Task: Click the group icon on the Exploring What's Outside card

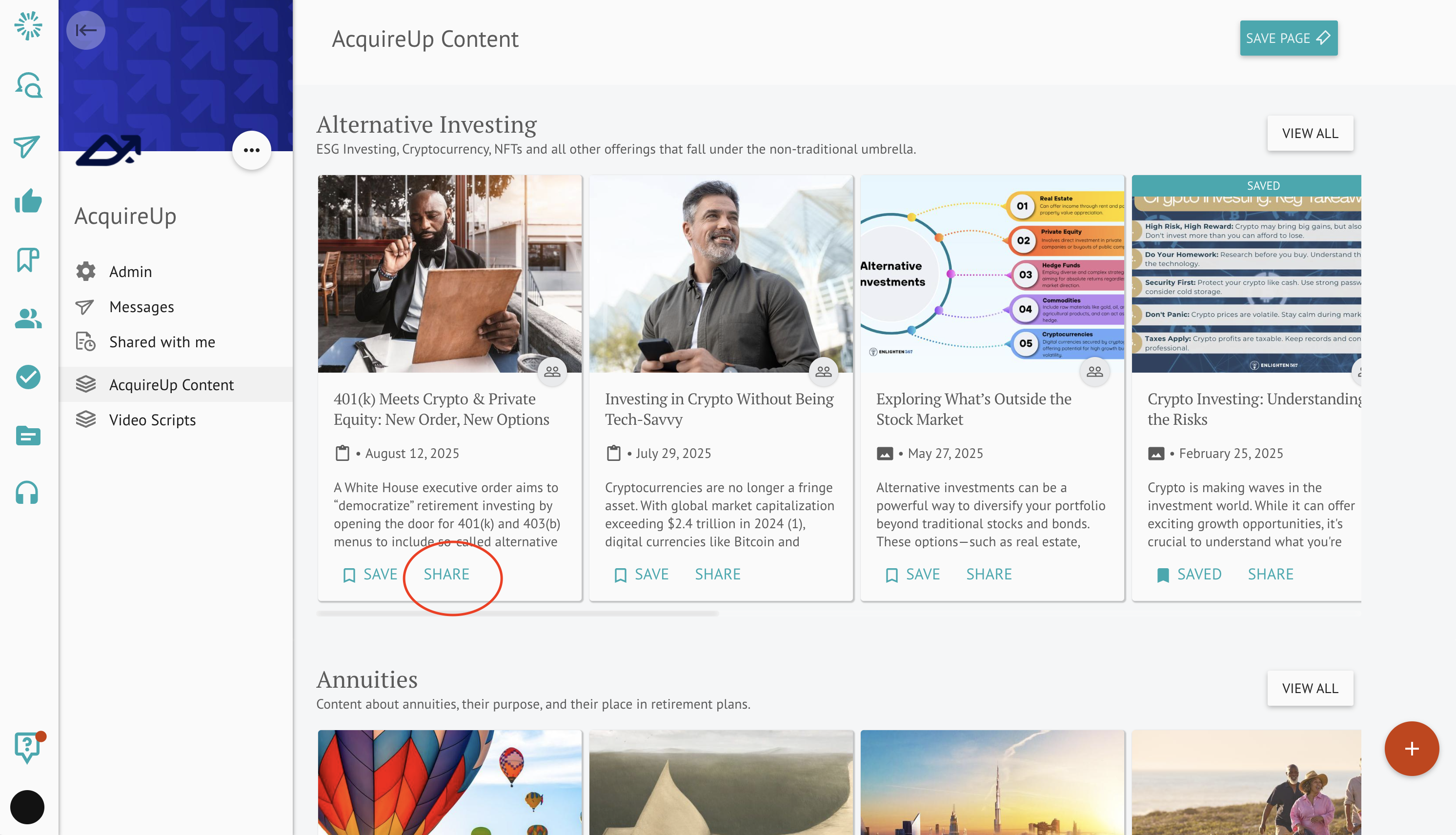Action: [1094, 372]
